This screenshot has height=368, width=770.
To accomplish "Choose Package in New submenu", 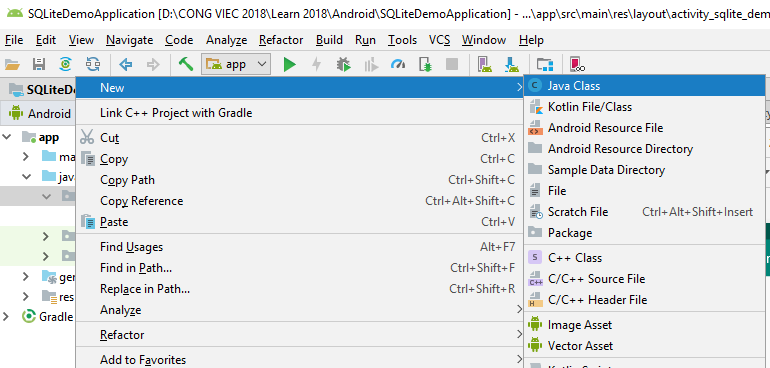I will [x=645, y=233].
